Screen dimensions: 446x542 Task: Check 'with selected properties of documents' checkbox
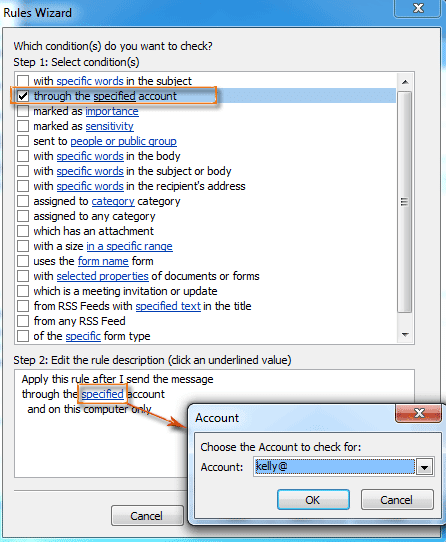coord(23,276)
